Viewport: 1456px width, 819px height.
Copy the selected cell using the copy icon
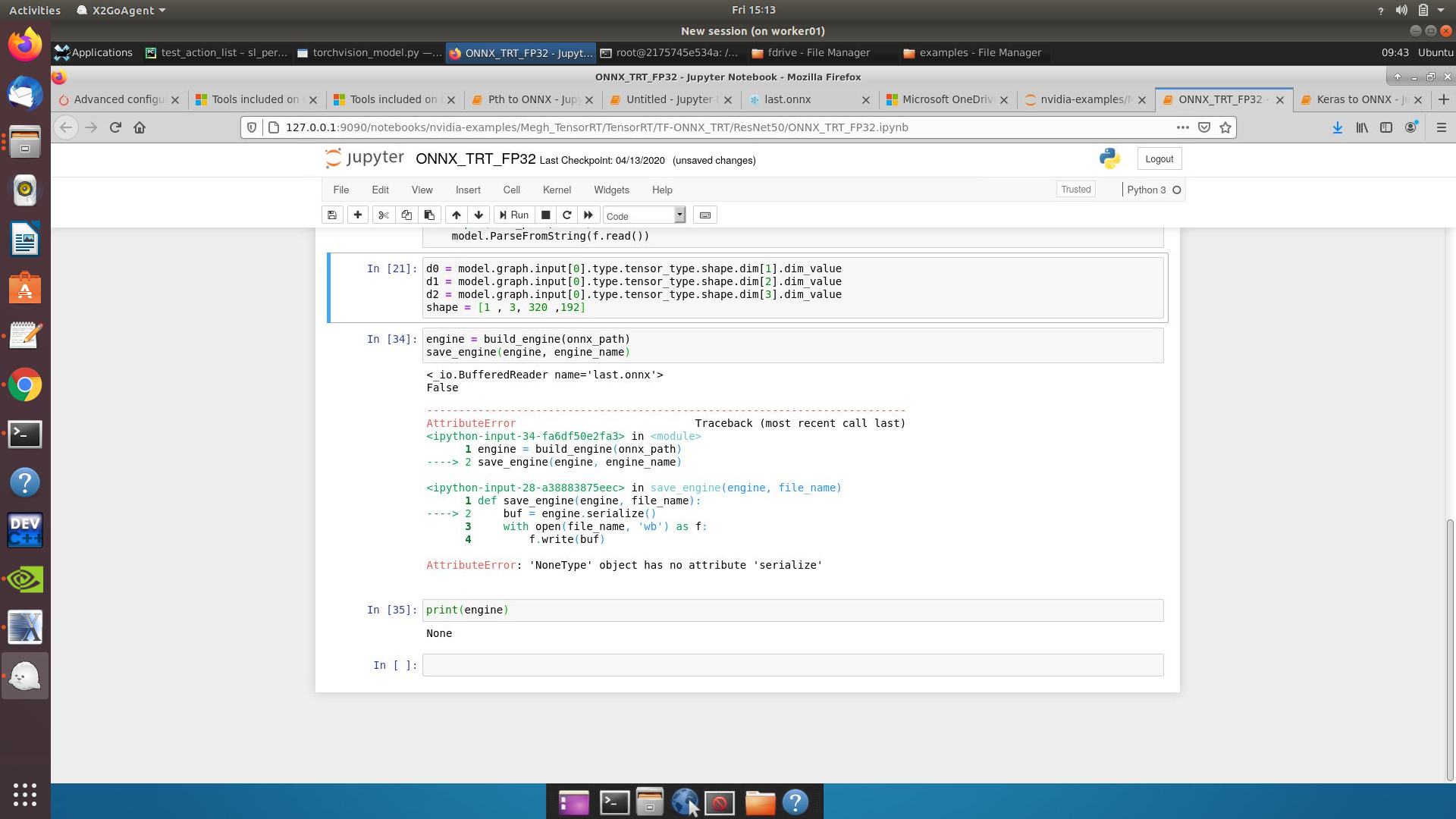(406, 215)
